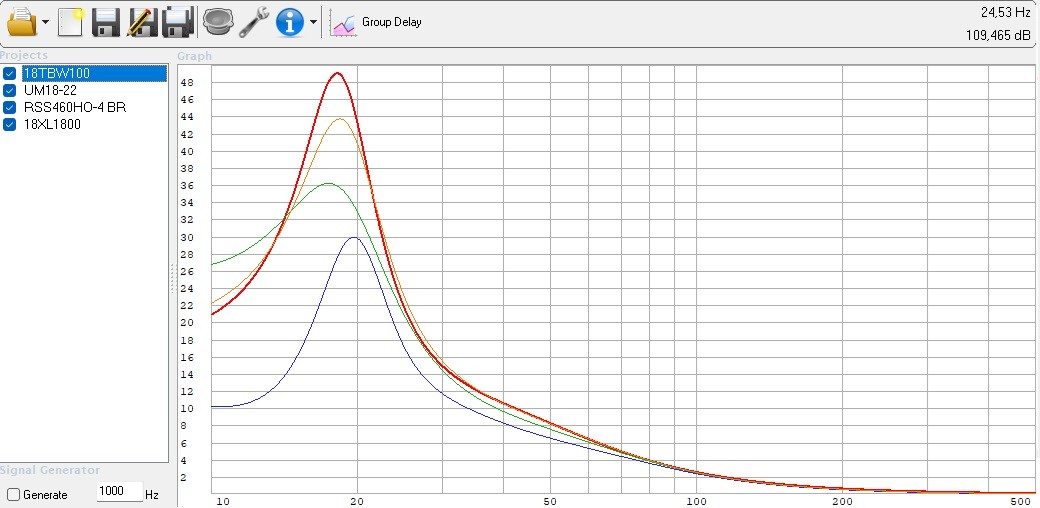Click the Group Delay graph selector label

392,22
